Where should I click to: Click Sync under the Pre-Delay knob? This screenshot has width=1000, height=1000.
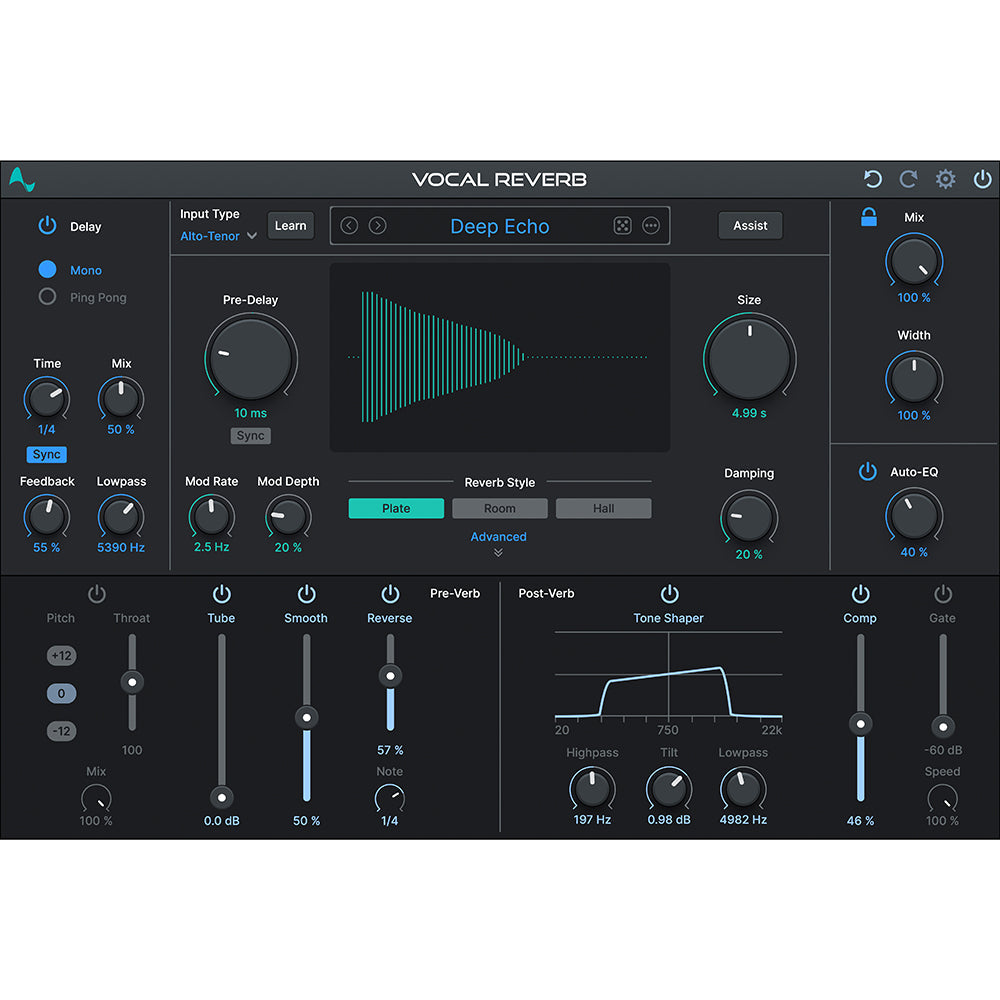[250, 436]
